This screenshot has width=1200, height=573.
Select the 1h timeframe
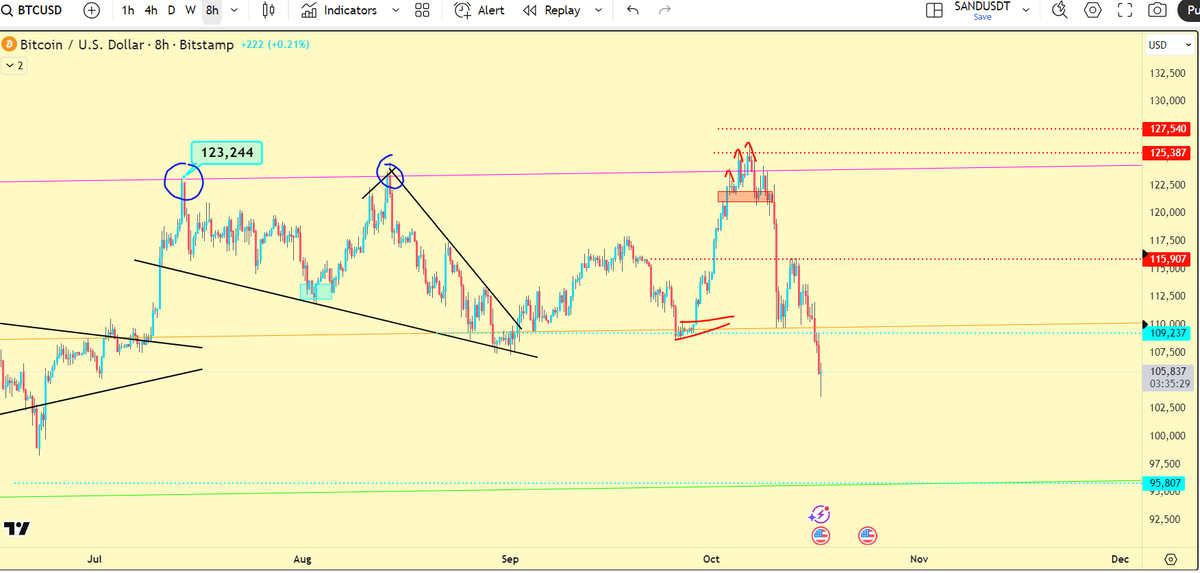[x=128, y=10]
